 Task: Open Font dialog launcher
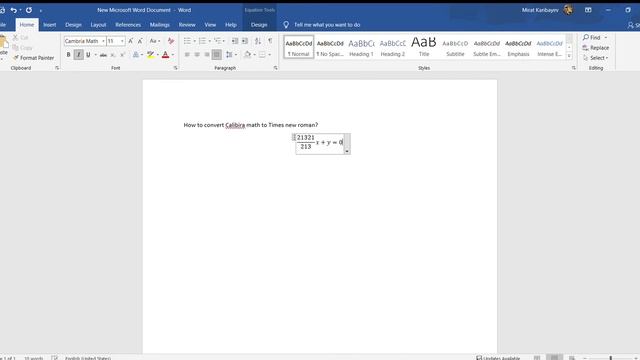pos(176,68)
